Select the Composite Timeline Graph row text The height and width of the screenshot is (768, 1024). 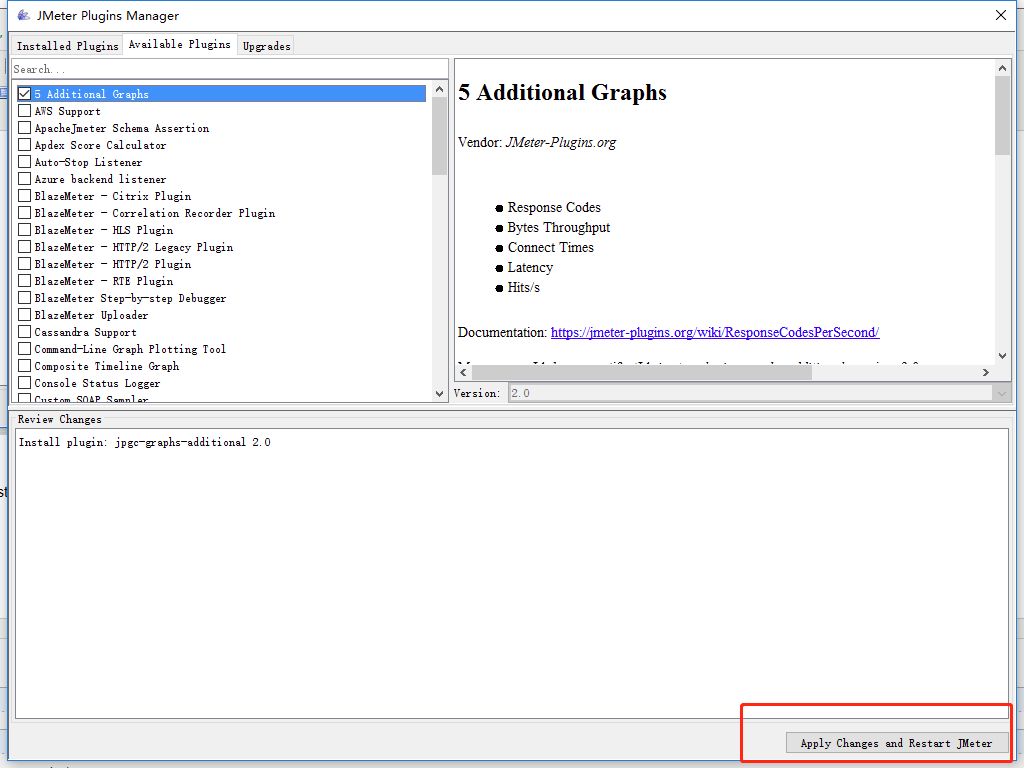[x=106, y=366]
